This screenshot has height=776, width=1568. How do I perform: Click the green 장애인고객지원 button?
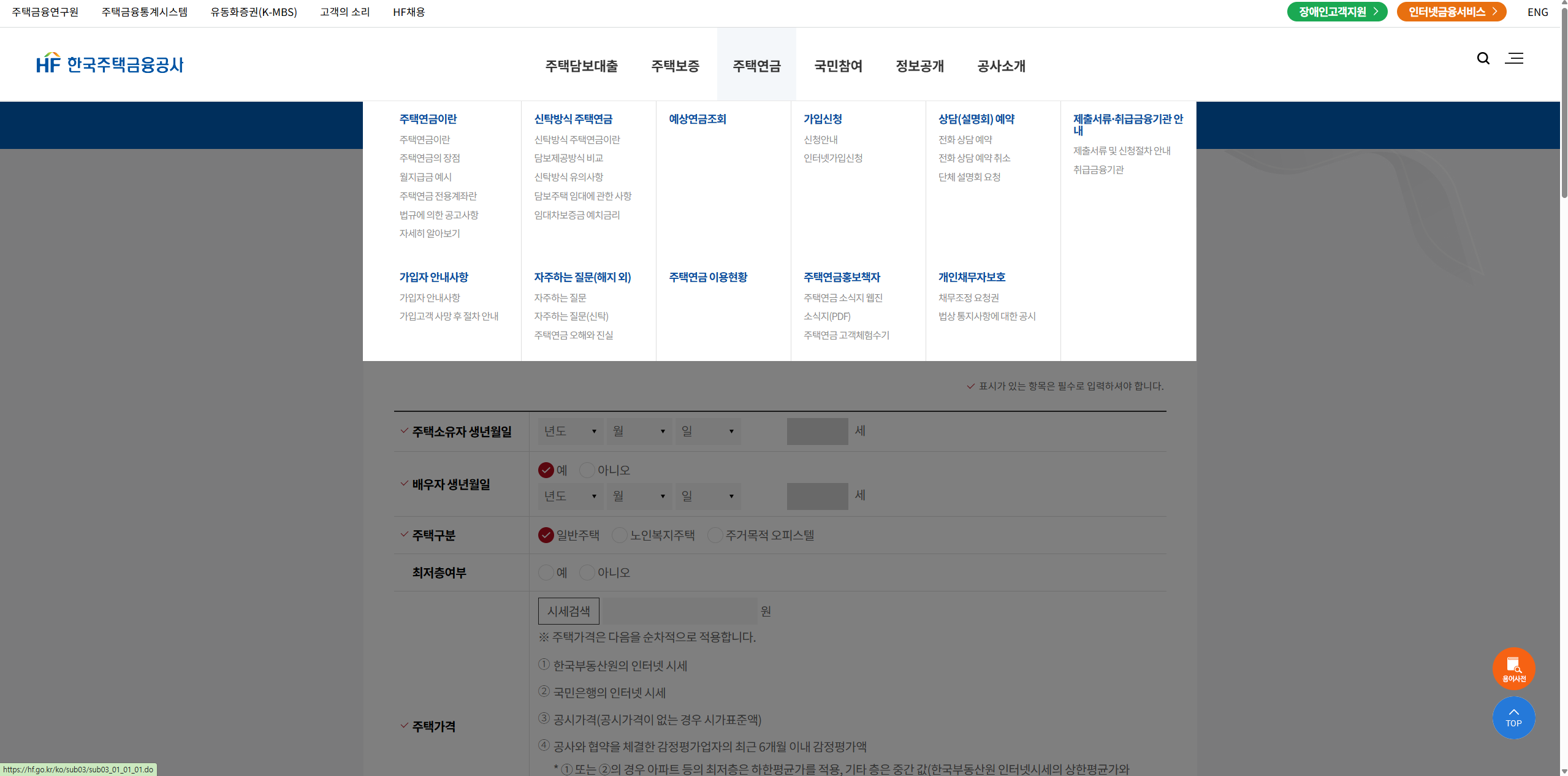coord(1336,12)
